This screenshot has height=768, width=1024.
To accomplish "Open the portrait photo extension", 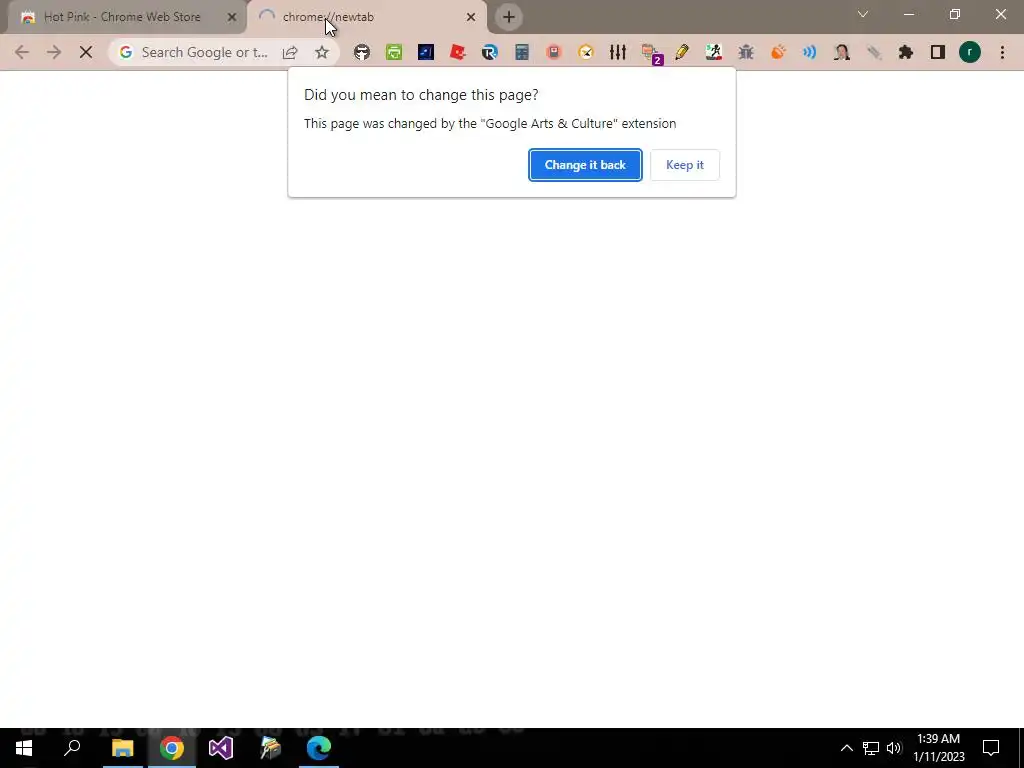I will click(842, 52).
